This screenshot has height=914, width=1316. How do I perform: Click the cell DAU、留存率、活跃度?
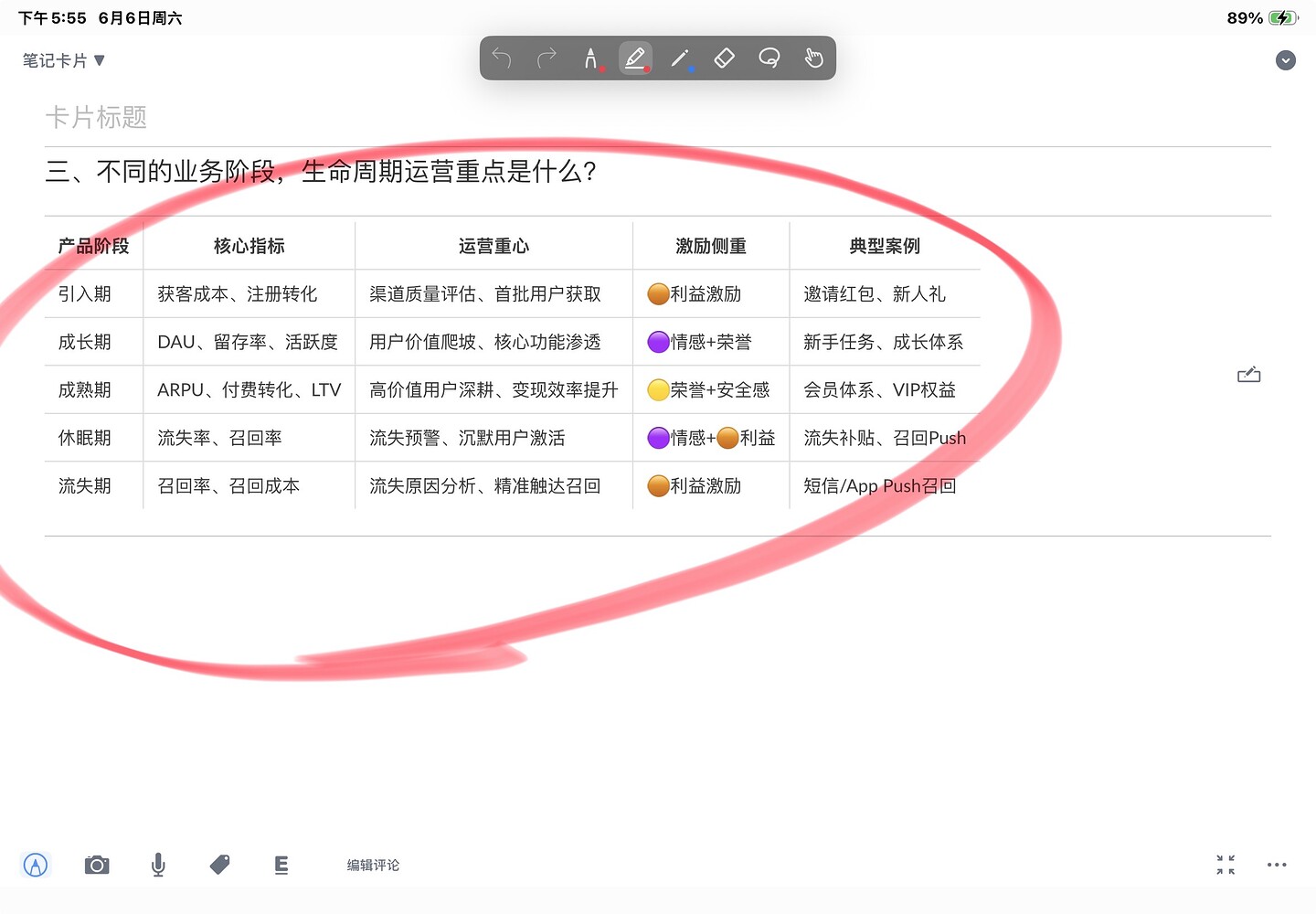click(x=248, y=342)
